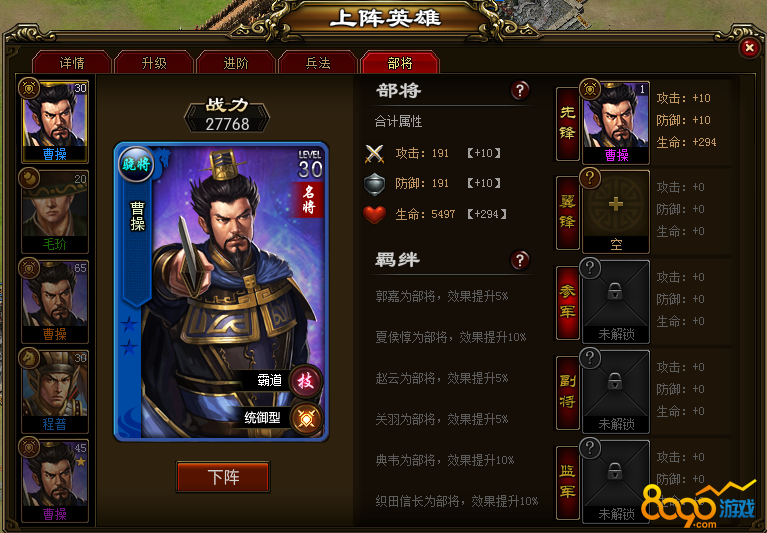The height and width of the screenshot is (533, 767).
Task: Switch to the 升级 tab
Action: click(154, 63)
